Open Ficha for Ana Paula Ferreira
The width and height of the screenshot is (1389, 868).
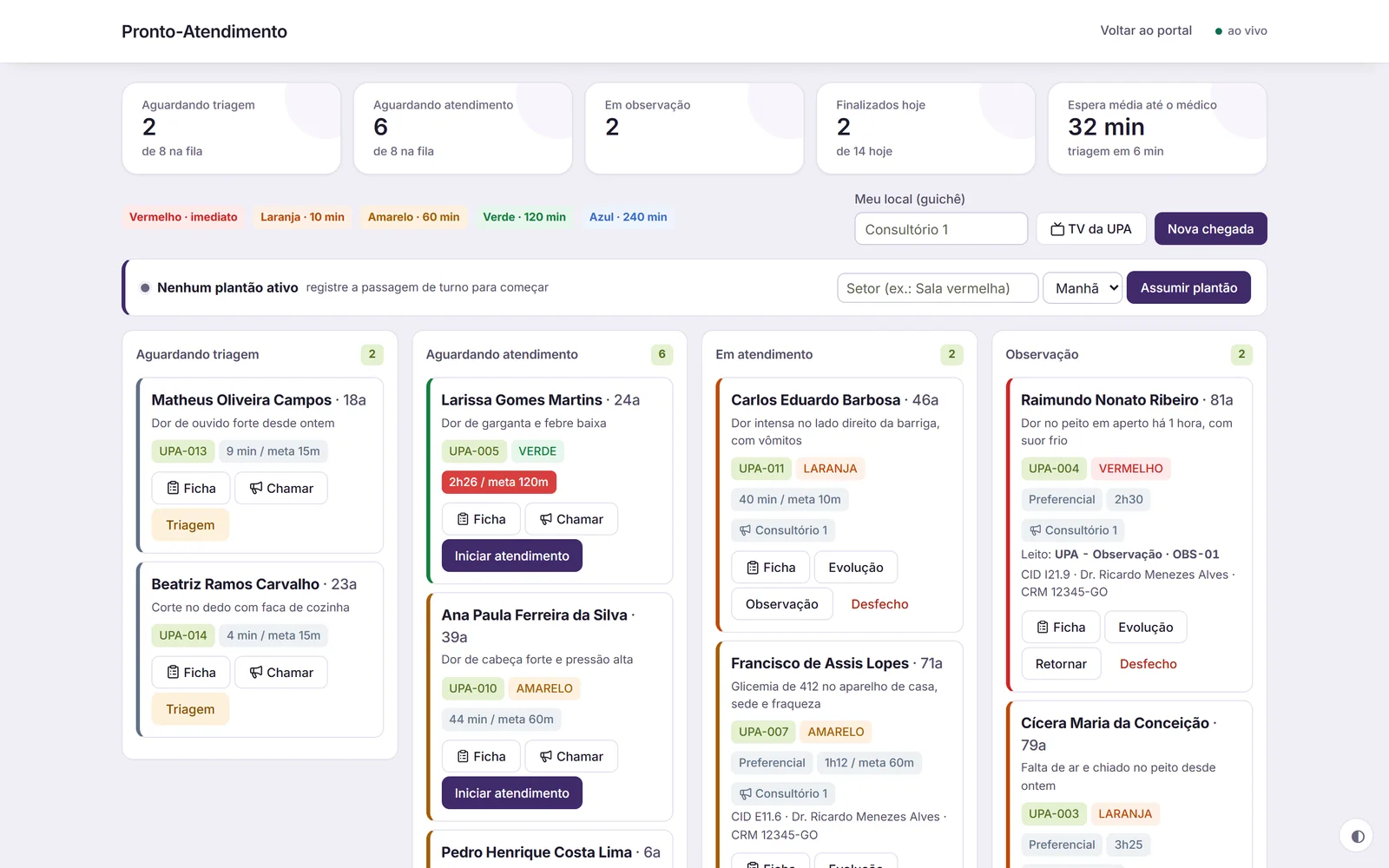tap(481, 757)
